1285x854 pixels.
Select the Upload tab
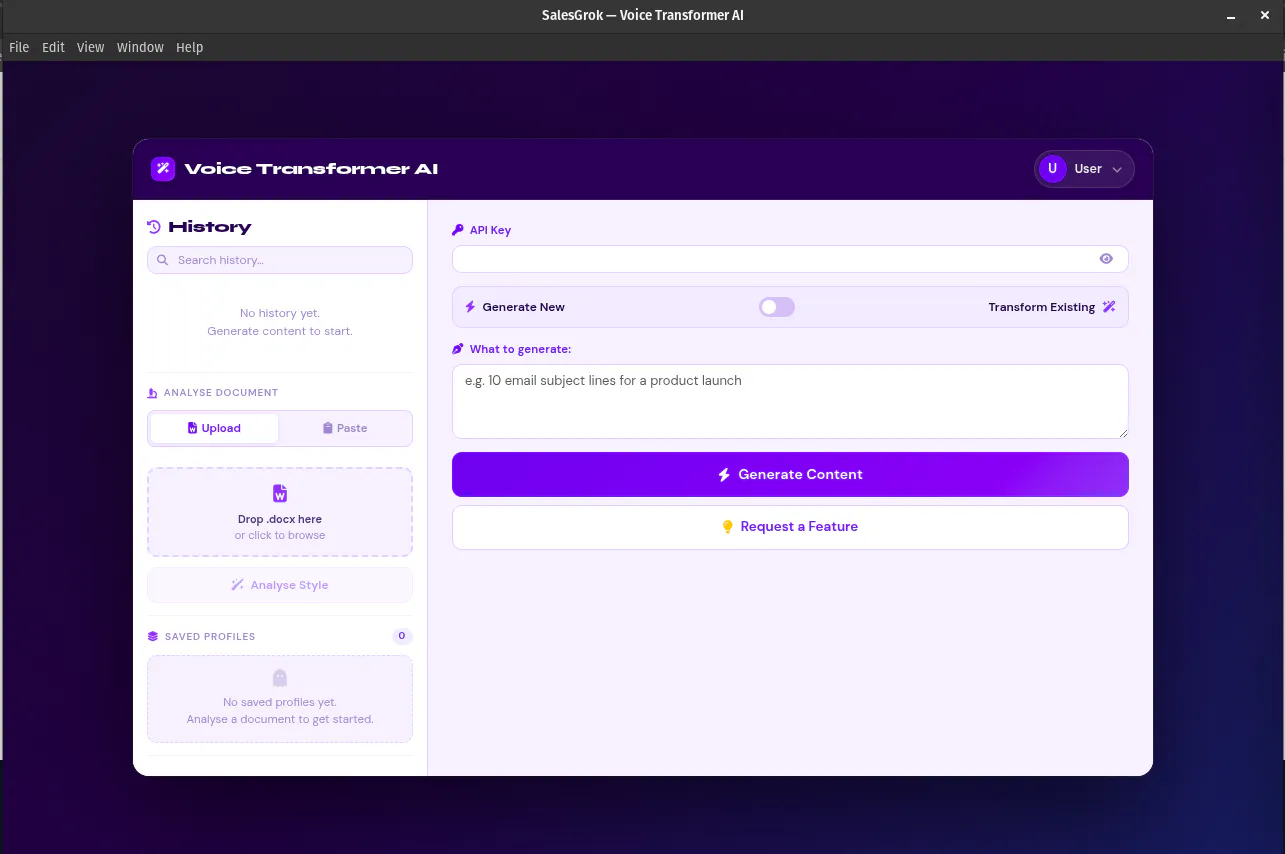pos(214,428)
